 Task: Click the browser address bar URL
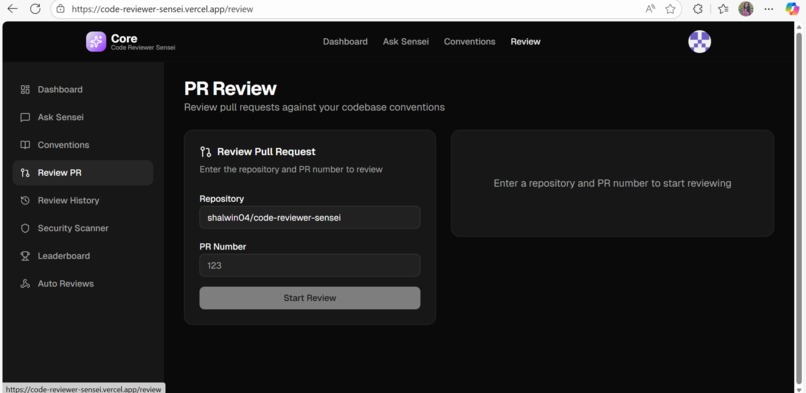point(162,9)
